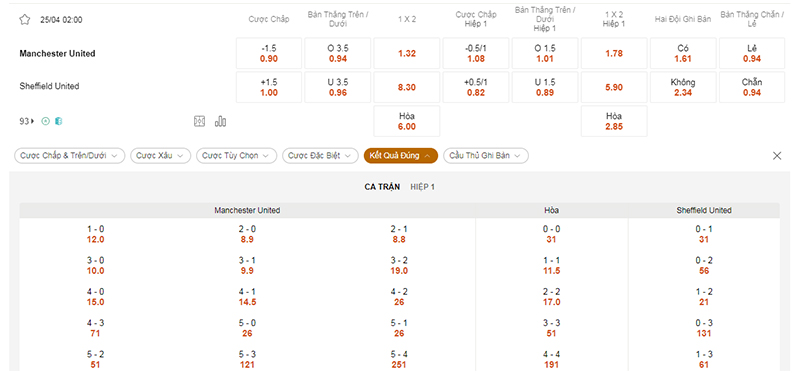This screenshot has width=800, height=373.
Task: Open the Cược Đặc Biệt dropdown
Action: click(320, 156)
